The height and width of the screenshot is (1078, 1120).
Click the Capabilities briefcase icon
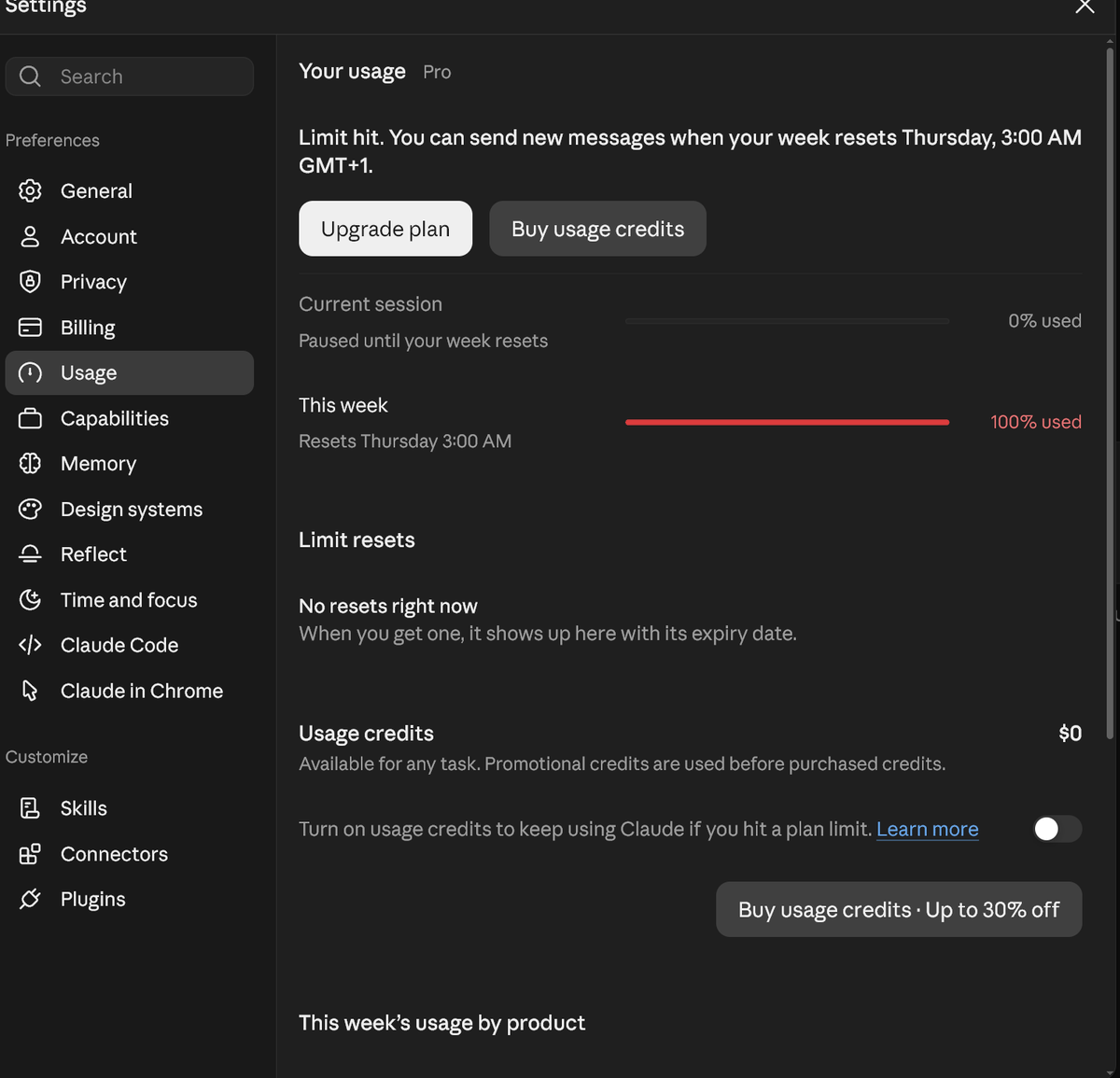click(x=30, y=418)
